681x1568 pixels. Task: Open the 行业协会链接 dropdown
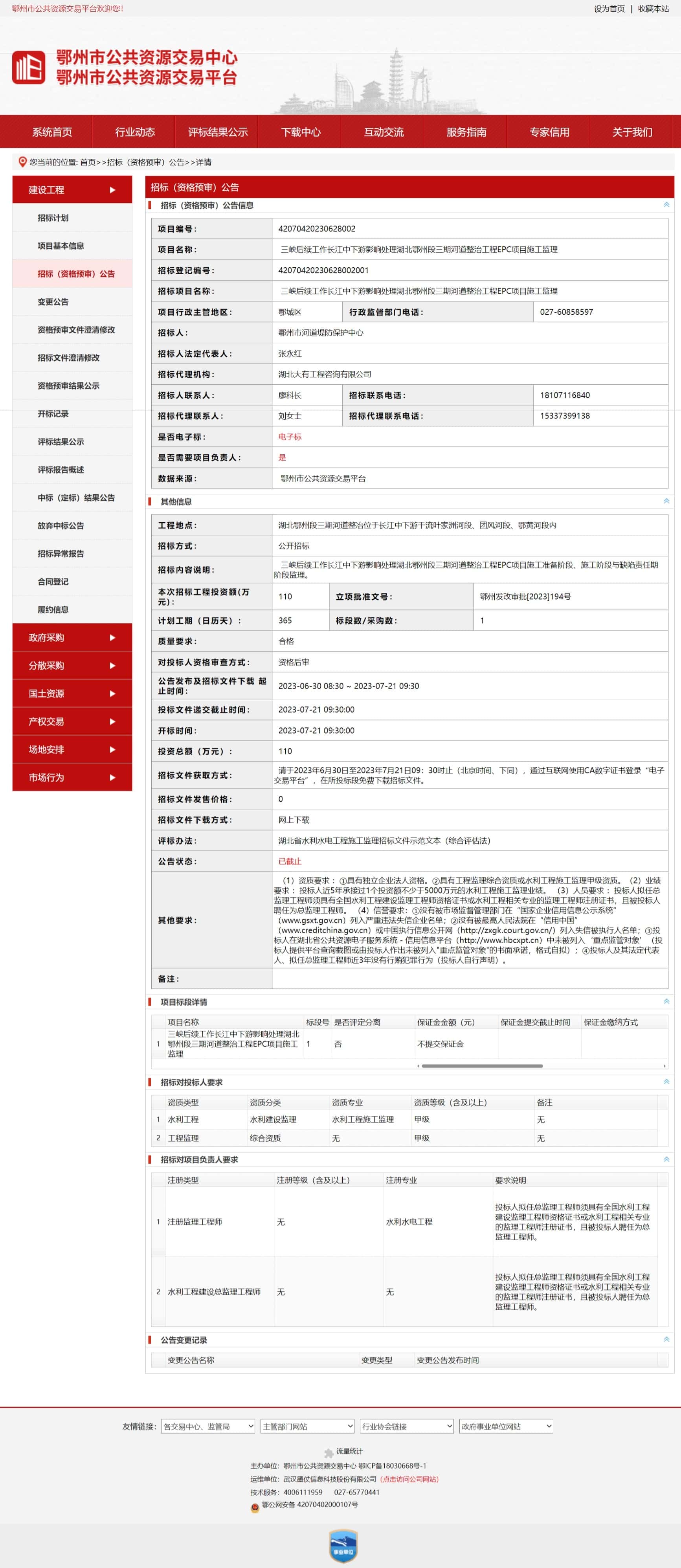point(407,1426)
